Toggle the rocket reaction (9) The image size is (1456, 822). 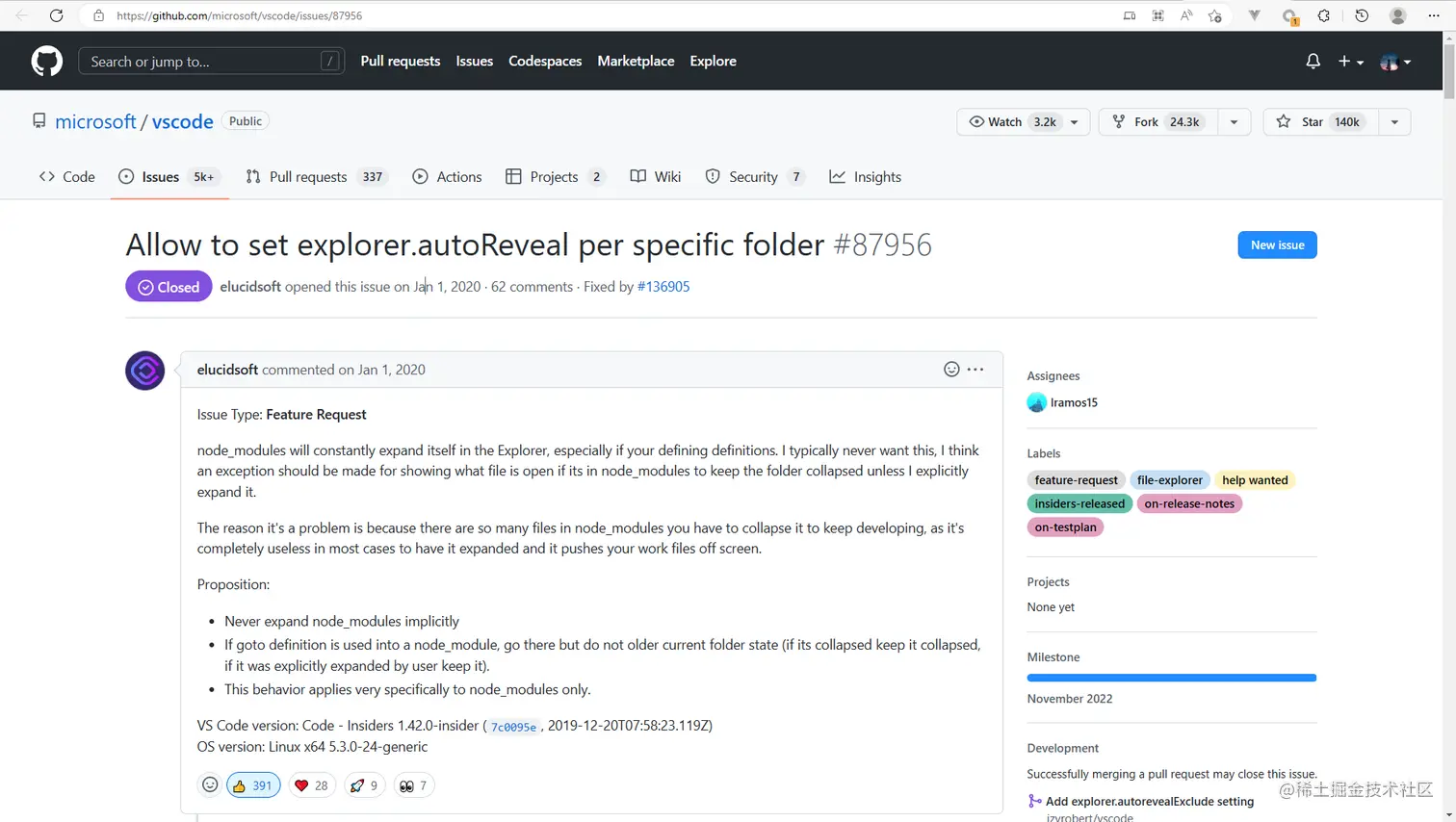[364, 785]
